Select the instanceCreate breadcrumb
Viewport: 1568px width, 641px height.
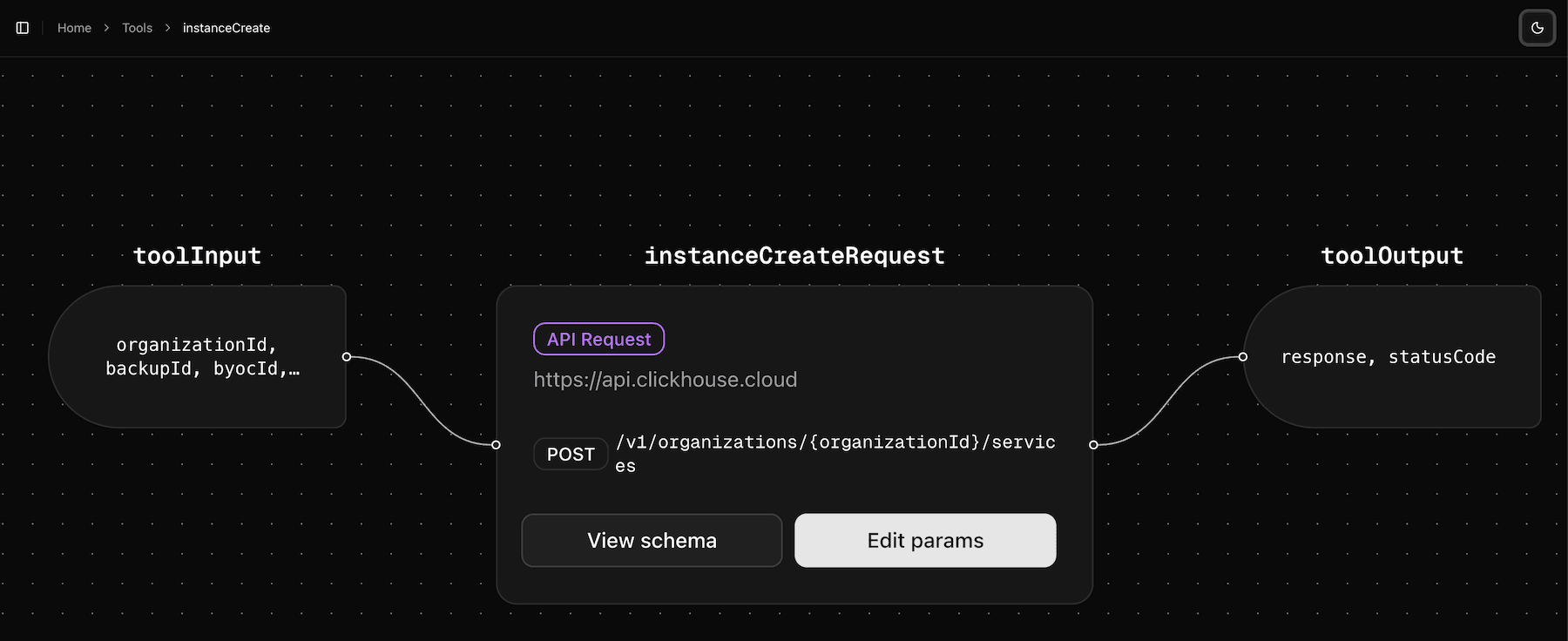tap(226, 28)
